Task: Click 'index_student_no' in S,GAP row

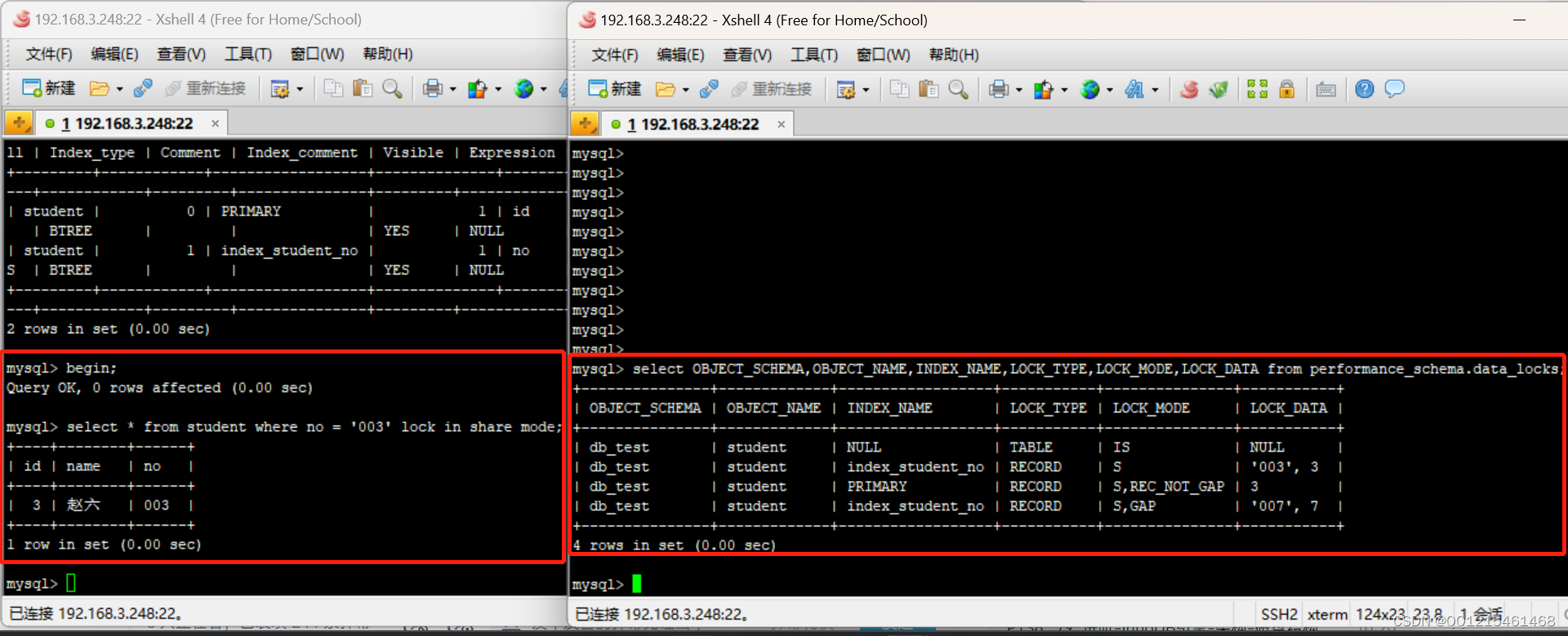Action: click(915, 506)
